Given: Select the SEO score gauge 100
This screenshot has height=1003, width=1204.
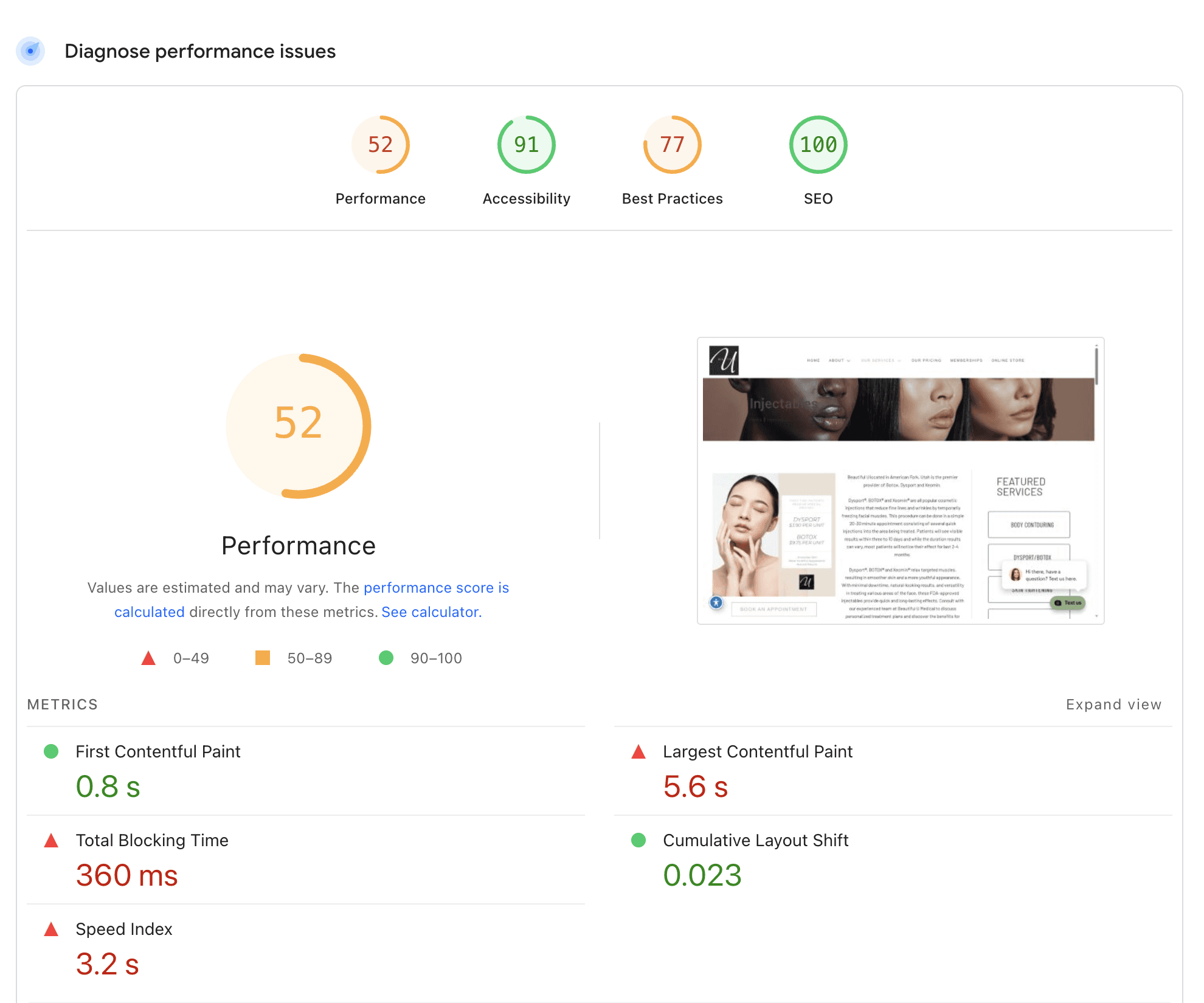Looking at the screenshot, I should 818,145.
